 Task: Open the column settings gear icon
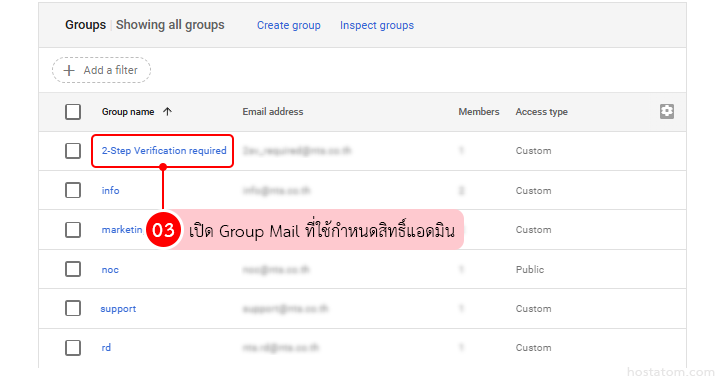tap(667, 111)
